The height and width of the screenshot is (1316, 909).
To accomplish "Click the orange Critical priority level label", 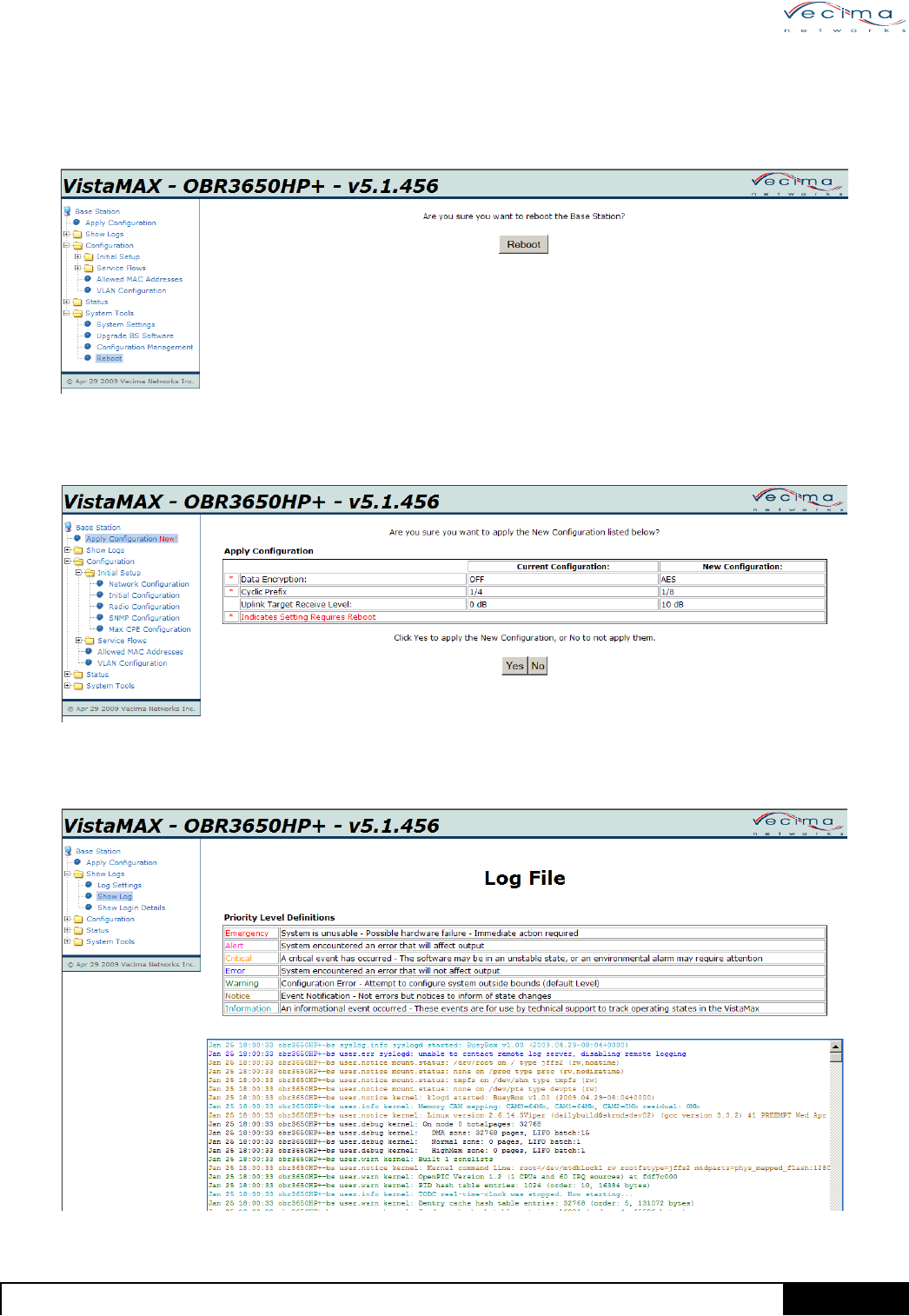I will coord(239,959).
